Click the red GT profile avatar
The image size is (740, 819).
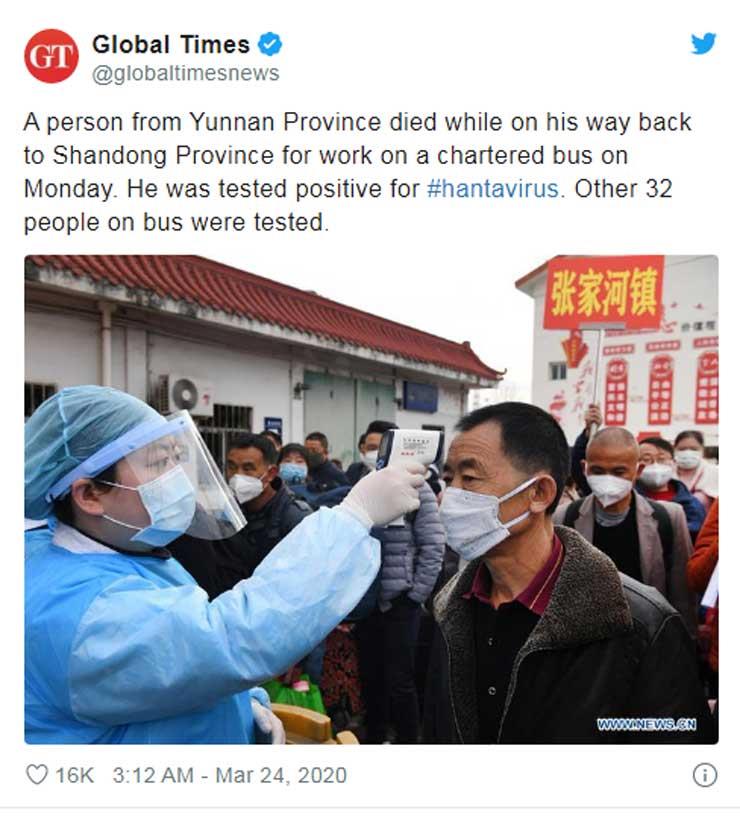point(51,56)
